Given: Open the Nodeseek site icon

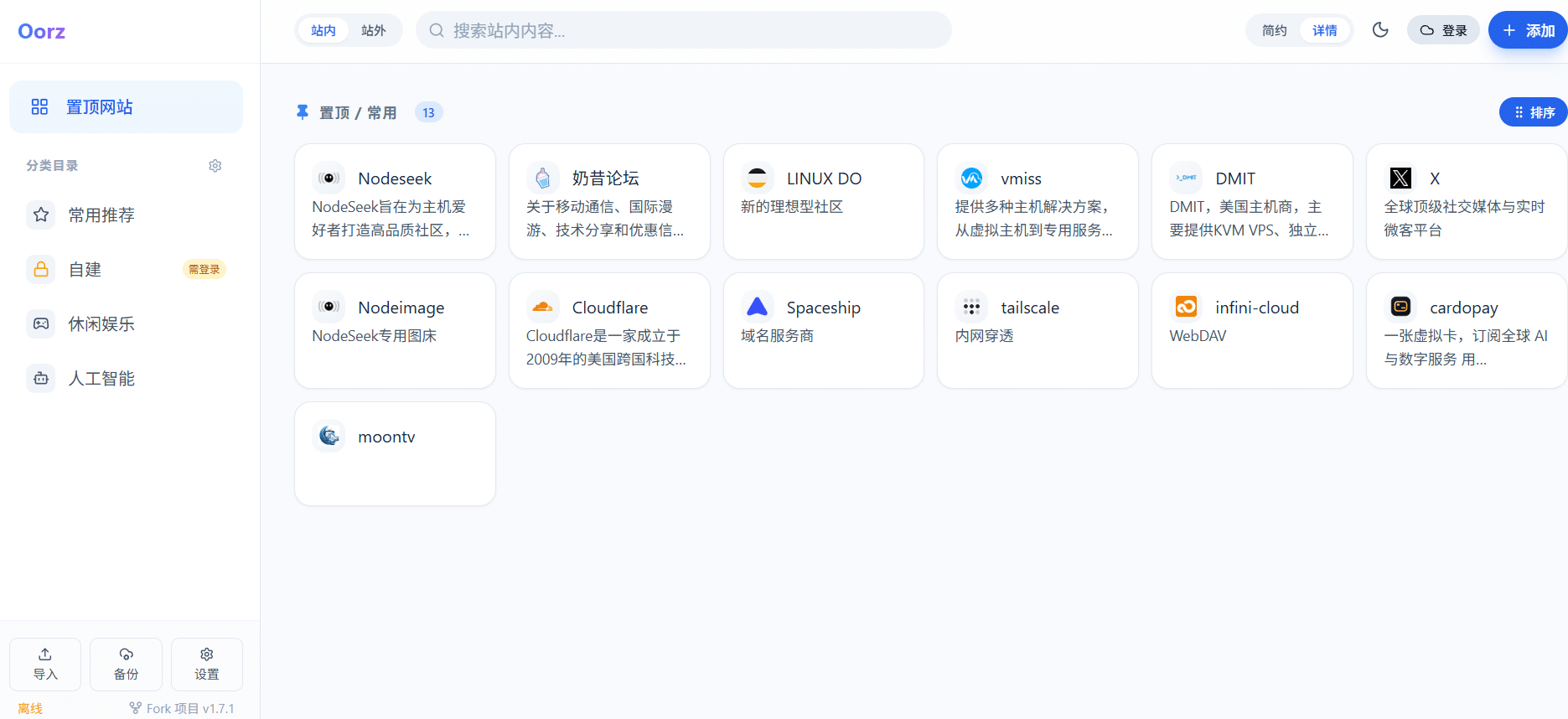Looking at the screenshot, I should click(x=329, y=178).
